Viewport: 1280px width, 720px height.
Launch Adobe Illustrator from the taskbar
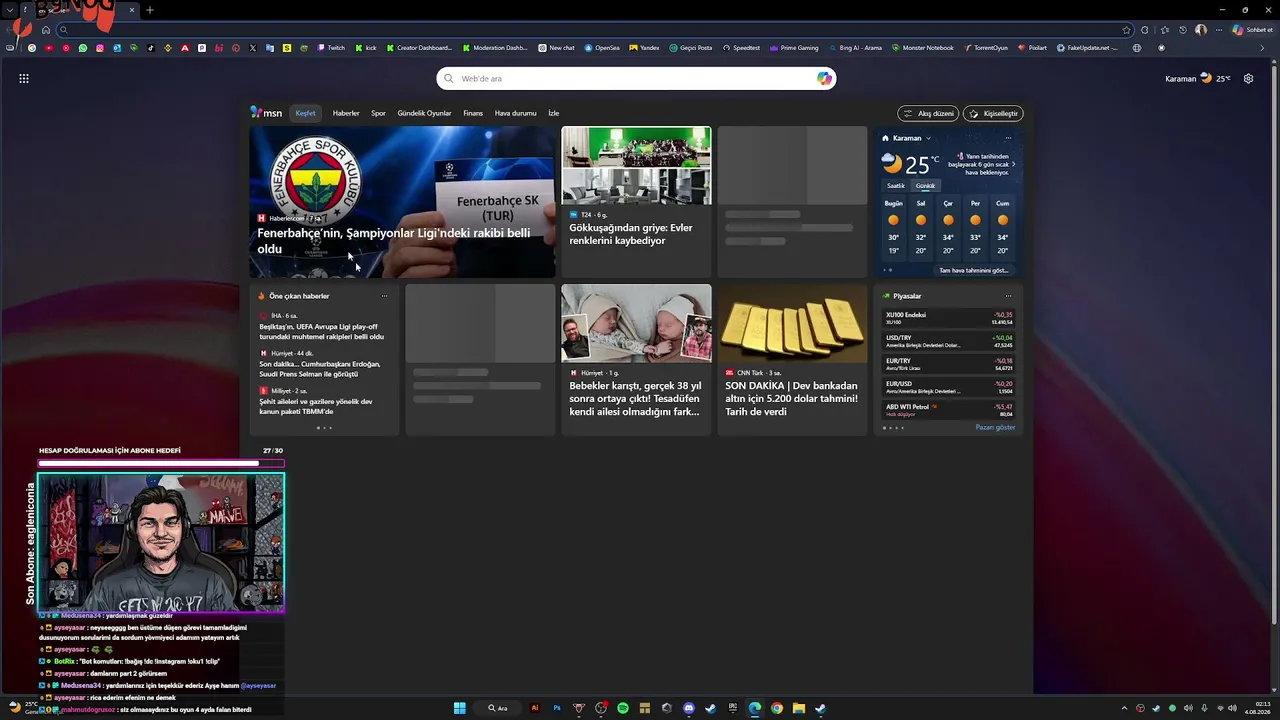click(535, 708)
